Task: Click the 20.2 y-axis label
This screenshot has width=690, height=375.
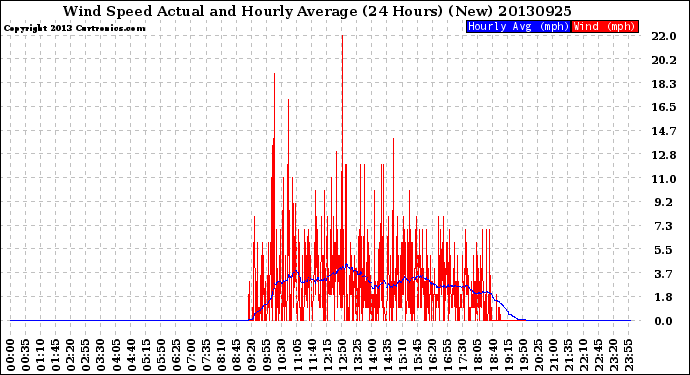Action: 664,60
